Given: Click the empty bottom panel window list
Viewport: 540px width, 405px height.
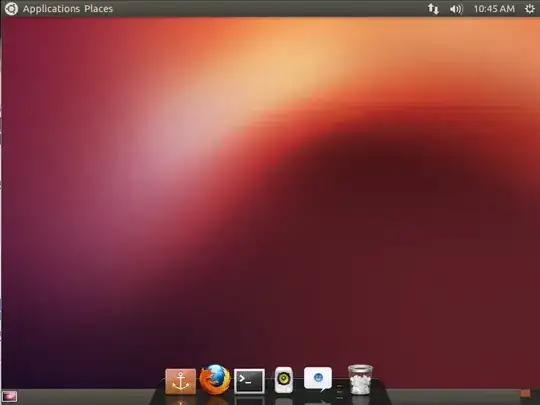Looking at the screenshot, I should [86, 397].
